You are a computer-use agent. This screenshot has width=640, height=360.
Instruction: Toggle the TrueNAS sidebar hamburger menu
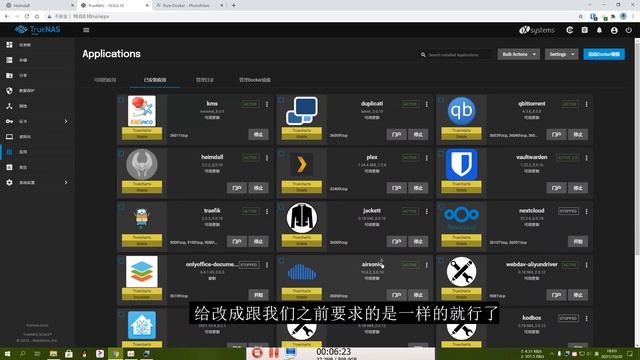[86, 30]
